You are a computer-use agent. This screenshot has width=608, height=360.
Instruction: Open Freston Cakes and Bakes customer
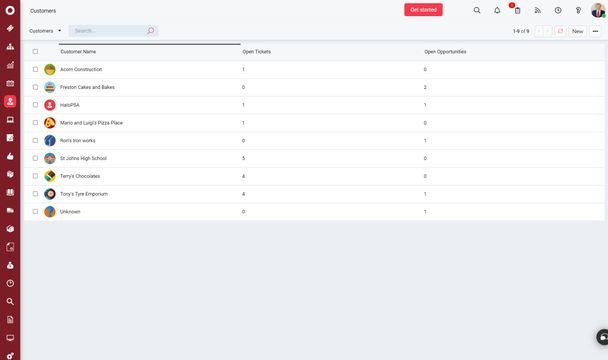pos(87,87)
